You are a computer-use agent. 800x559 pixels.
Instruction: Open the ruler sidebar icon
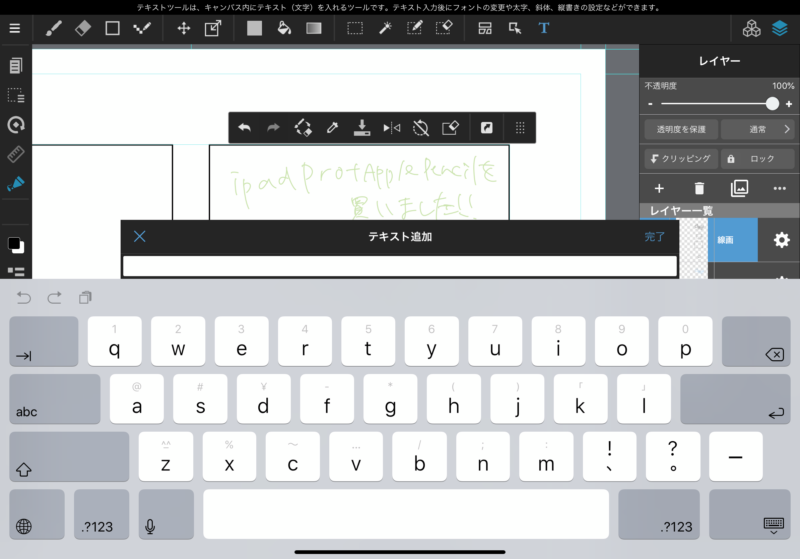[16, 154]
